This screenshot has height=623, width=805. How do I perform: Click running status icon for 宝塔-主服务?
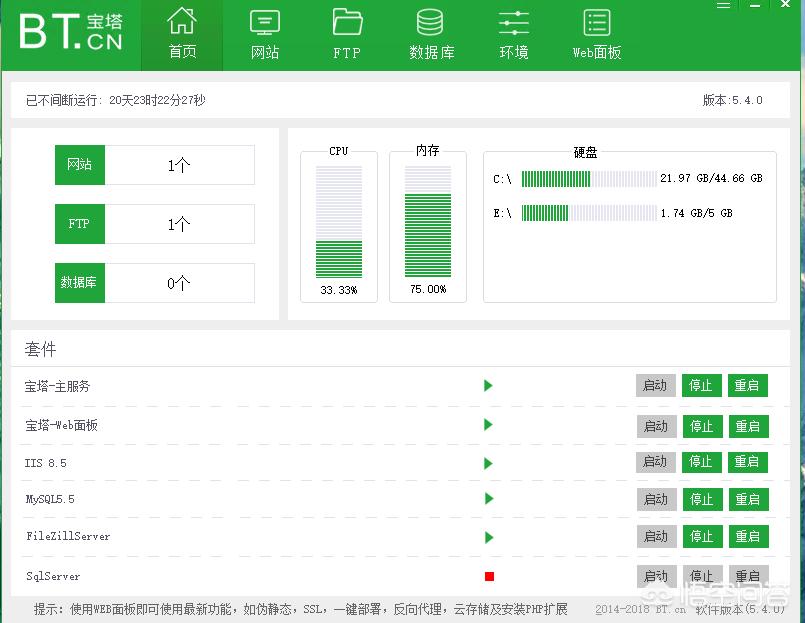coord(488,386)
